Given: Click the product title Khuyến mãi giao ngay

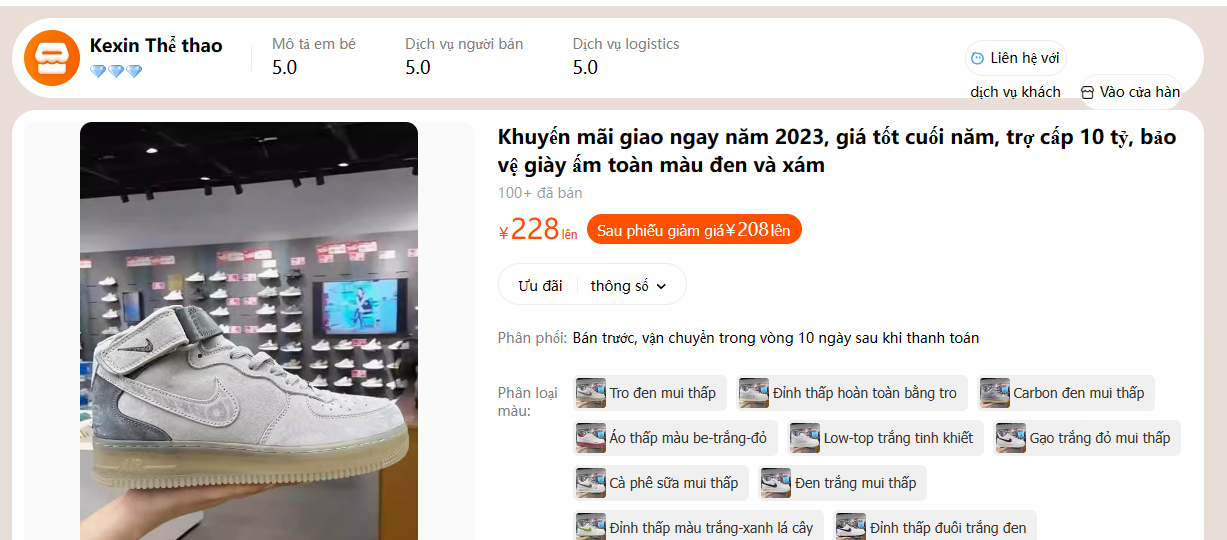Looking at the screenshot, I should pyautogui.click(x=837, y=151).
